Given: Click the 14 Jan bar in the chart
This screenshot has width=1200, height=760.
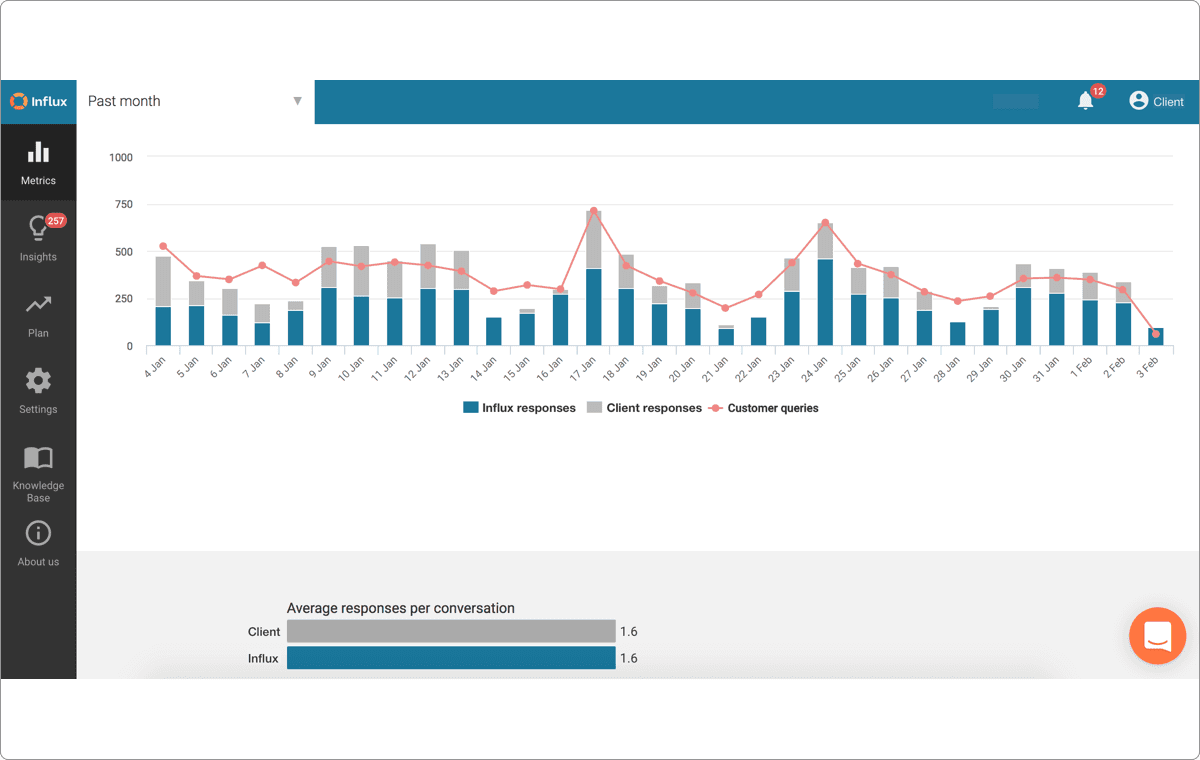Looking at the screenshot, I should [494, 332].
